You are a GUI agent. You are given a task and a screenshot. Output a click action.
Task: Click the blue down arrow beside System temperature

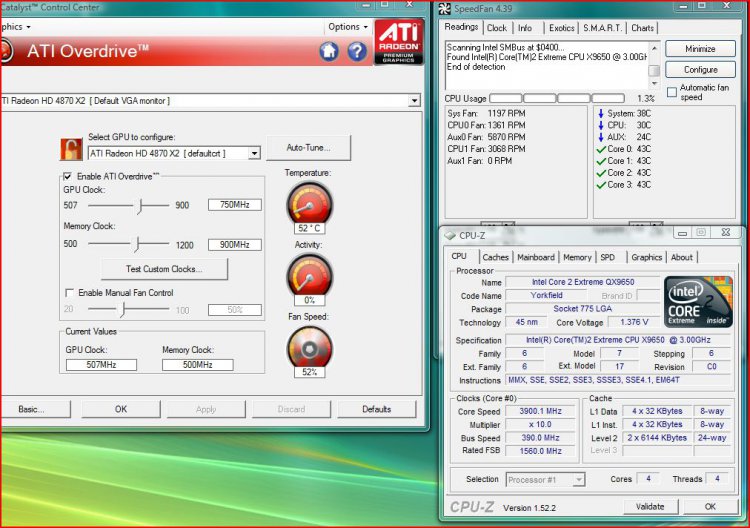click(x=601, y=113)
